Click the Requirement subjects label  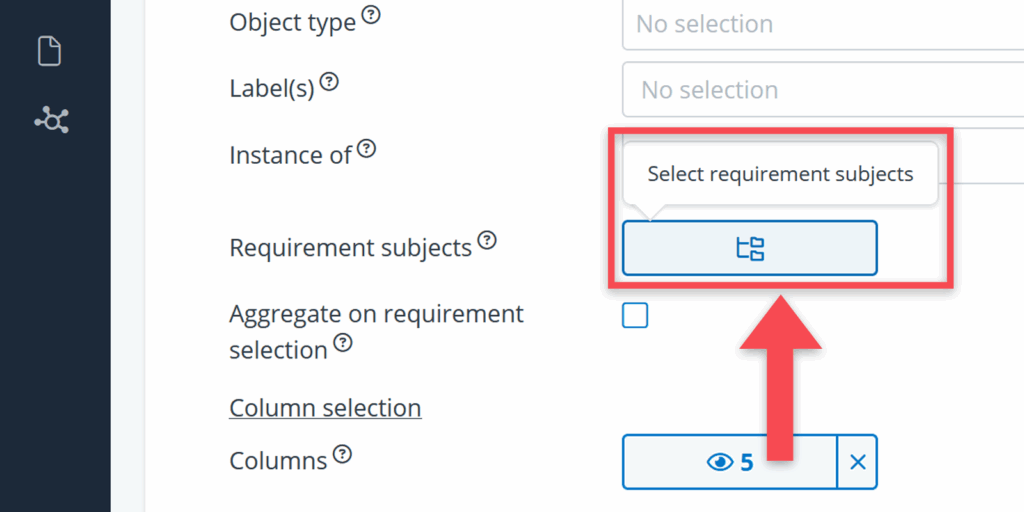pos(350,247)
